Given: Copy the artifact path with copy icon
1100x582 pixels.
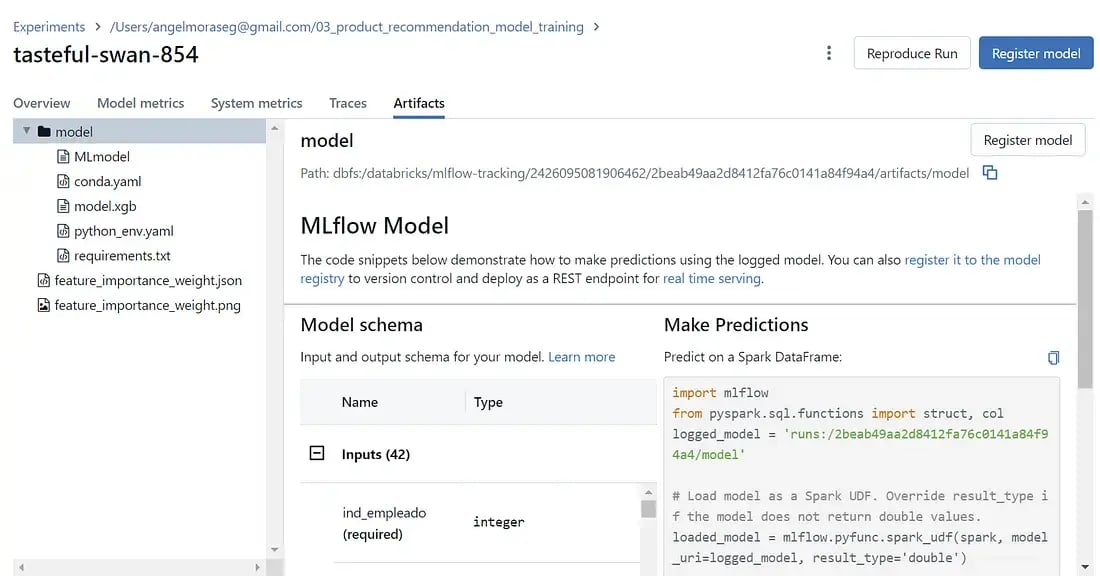Looking at the screenshot, I should (989, 173).
